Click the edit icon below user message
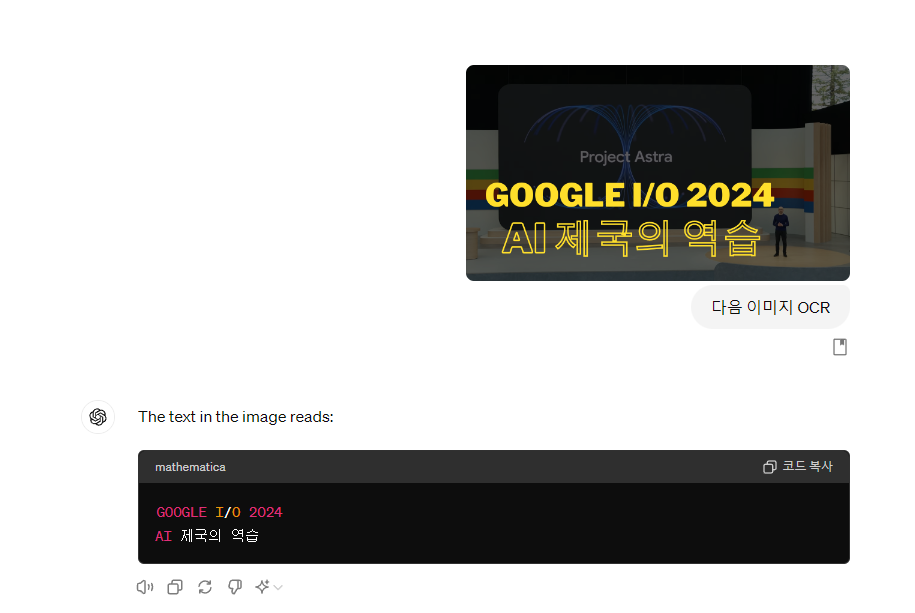This screenshot has height=613, width=915. (x=840, y=347)
